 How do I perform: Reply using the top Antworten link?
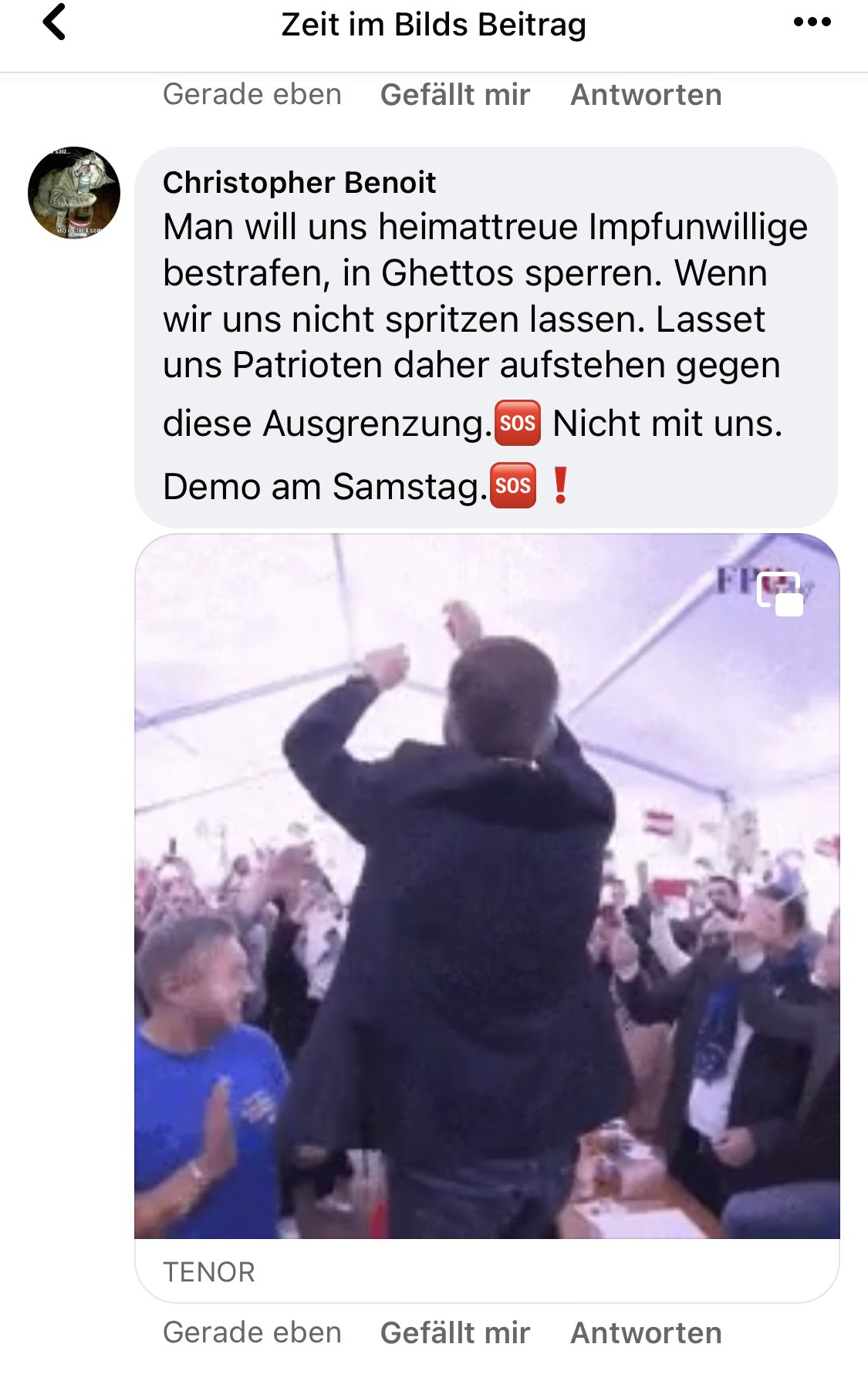coord(646,95)
